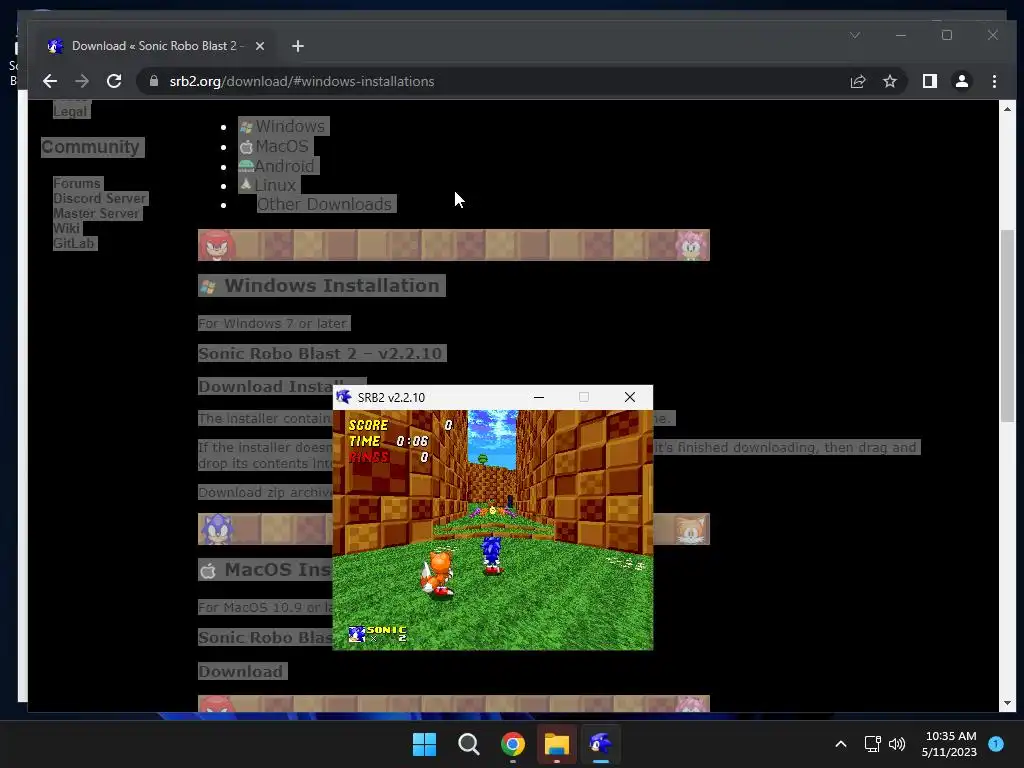The height and width of the screenshot is (768, 1024).
Task: Open the Chrome tab search dropdown arrow
Action: click(855, 35)
